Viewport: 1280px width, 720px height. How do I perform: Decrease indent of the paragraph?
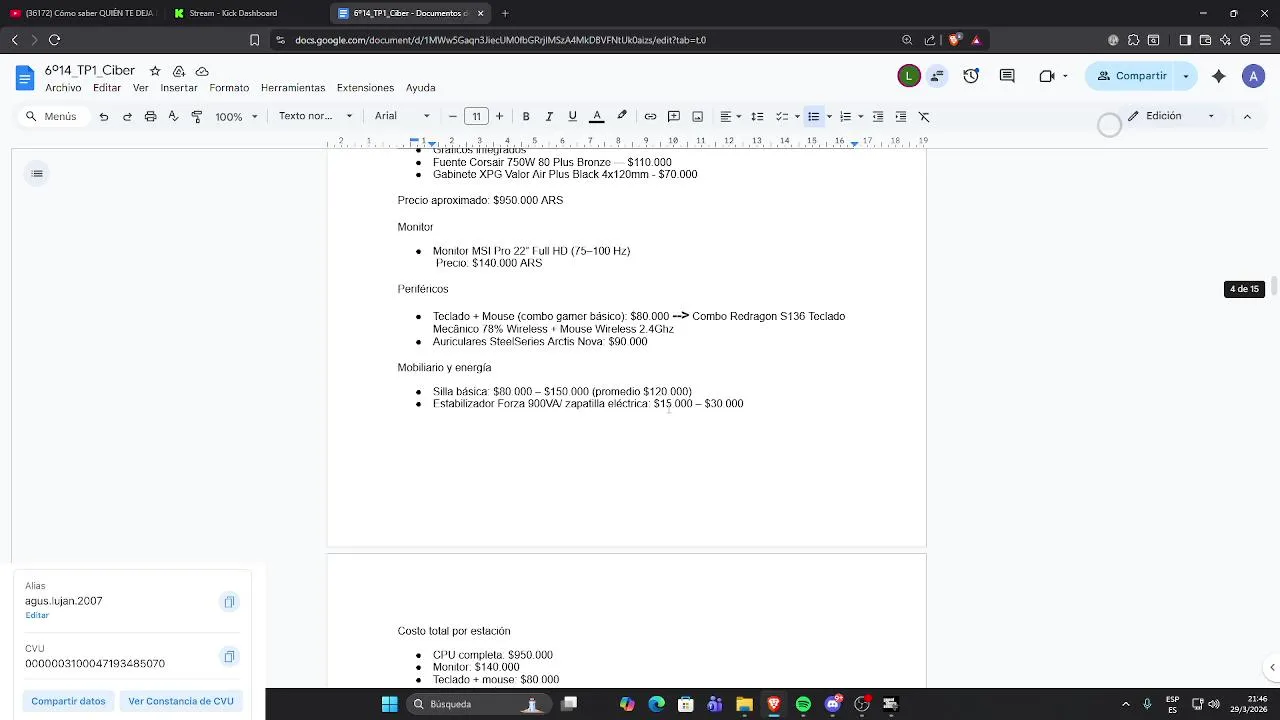tap(878, 117)
